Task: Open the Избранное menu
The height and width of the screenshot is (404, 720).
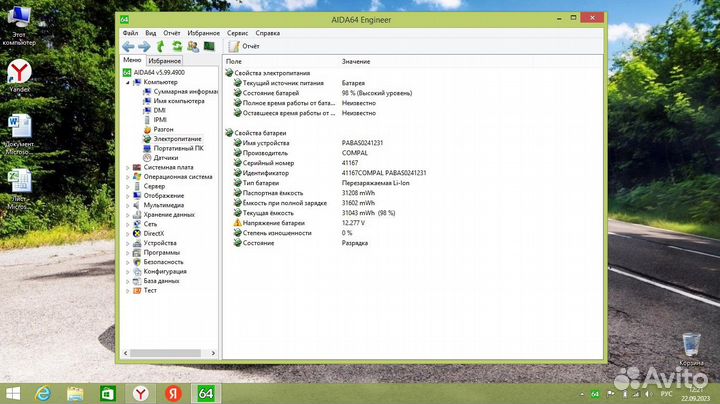Action: 203,33
